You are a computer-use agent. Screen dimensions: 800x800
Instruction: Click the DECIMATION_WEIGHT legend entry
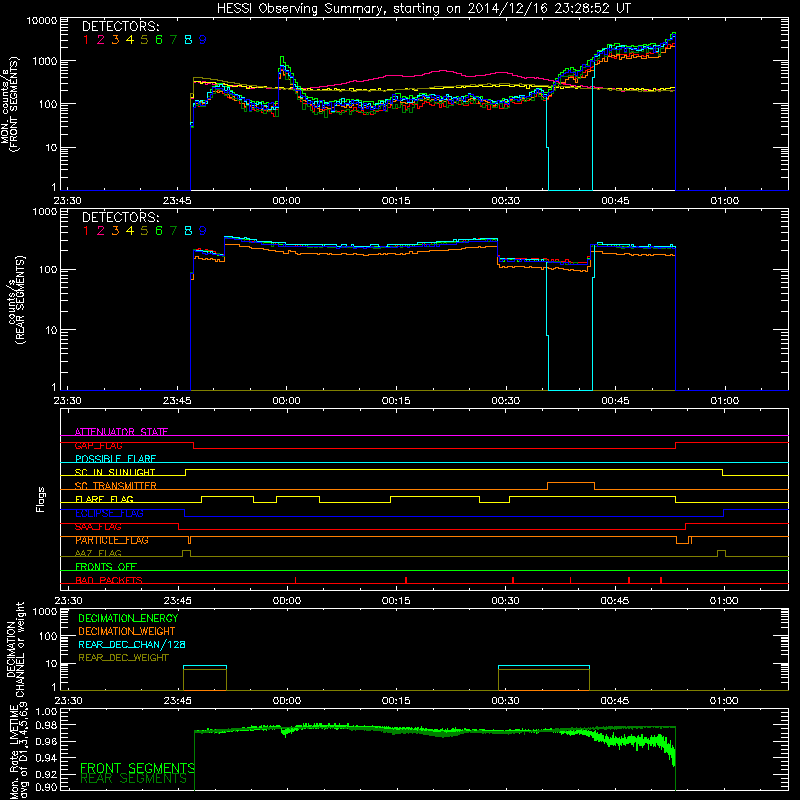[x=127, y=631]
